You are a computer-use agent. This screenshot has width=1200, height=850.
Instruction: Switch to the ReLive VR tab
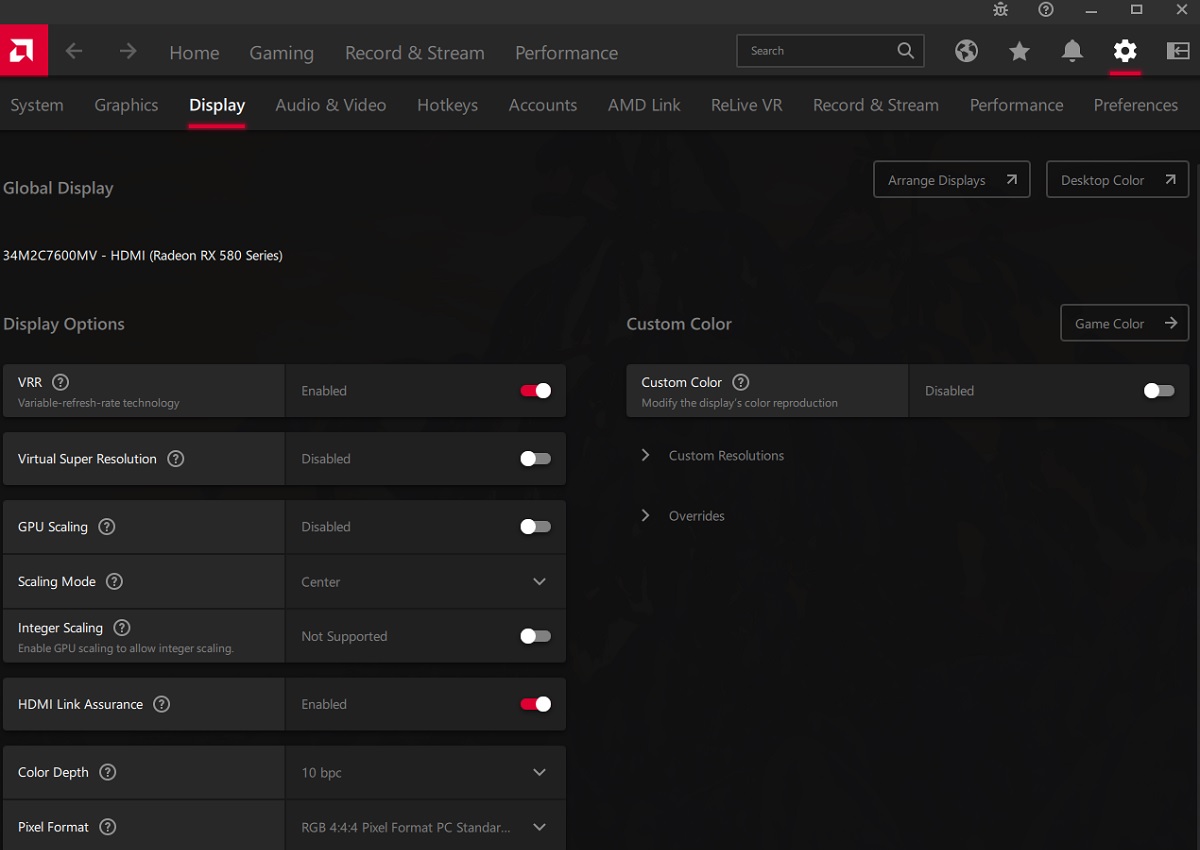(747, 105)
